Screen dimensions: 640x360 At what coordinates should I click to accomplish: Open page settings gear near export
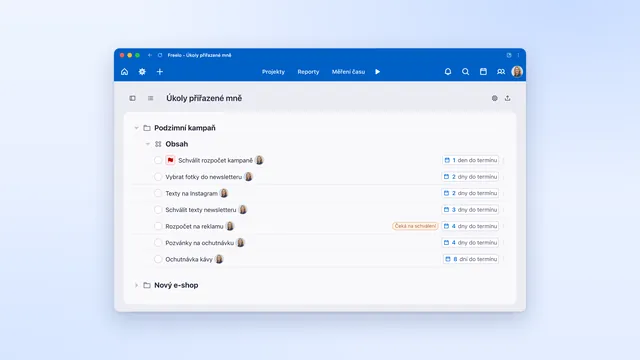coord(495,98)
